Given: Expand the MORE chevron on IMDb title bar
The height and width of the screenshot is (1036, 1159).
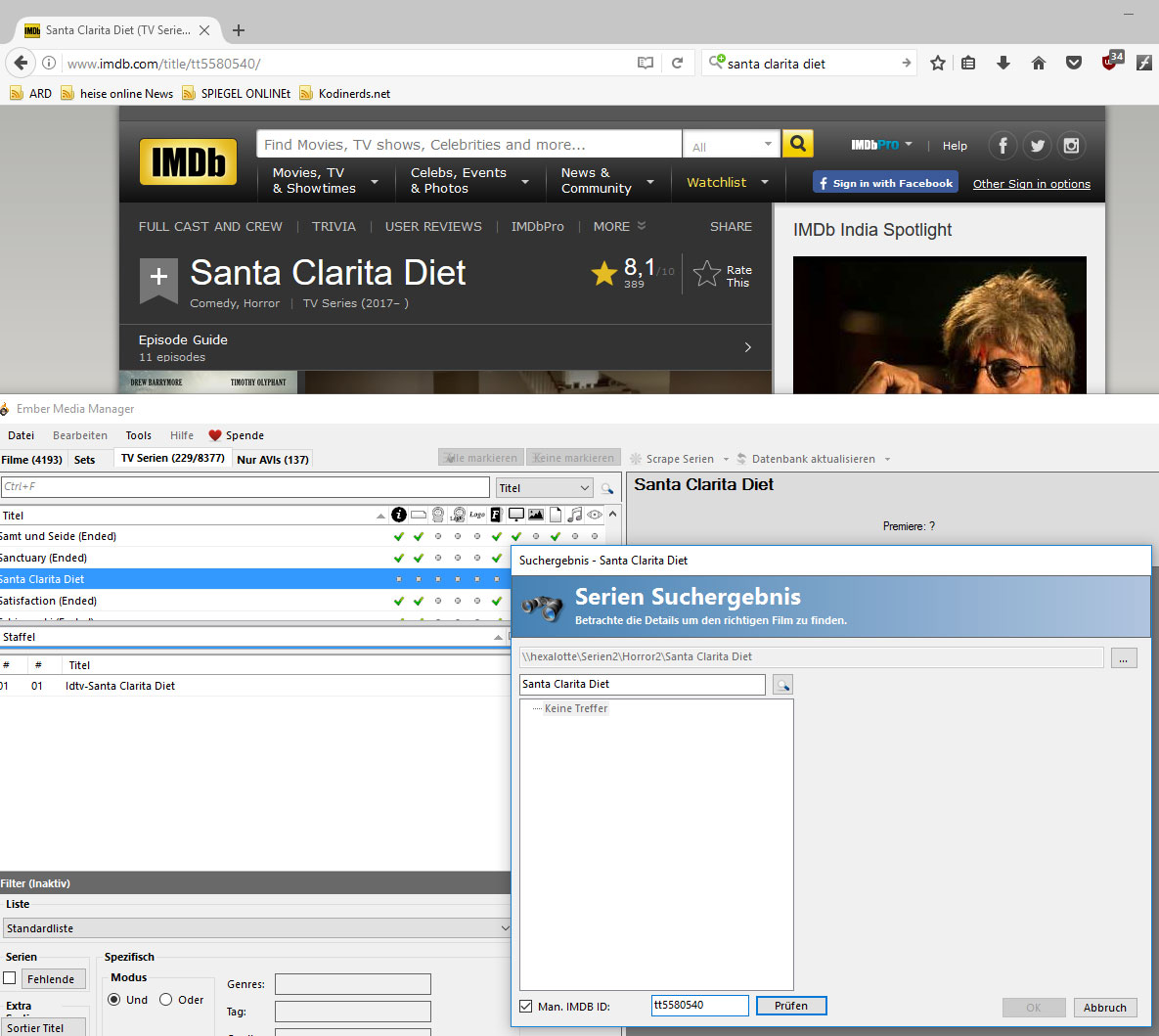Looking at the screenshot, I should tap(642, 226).
